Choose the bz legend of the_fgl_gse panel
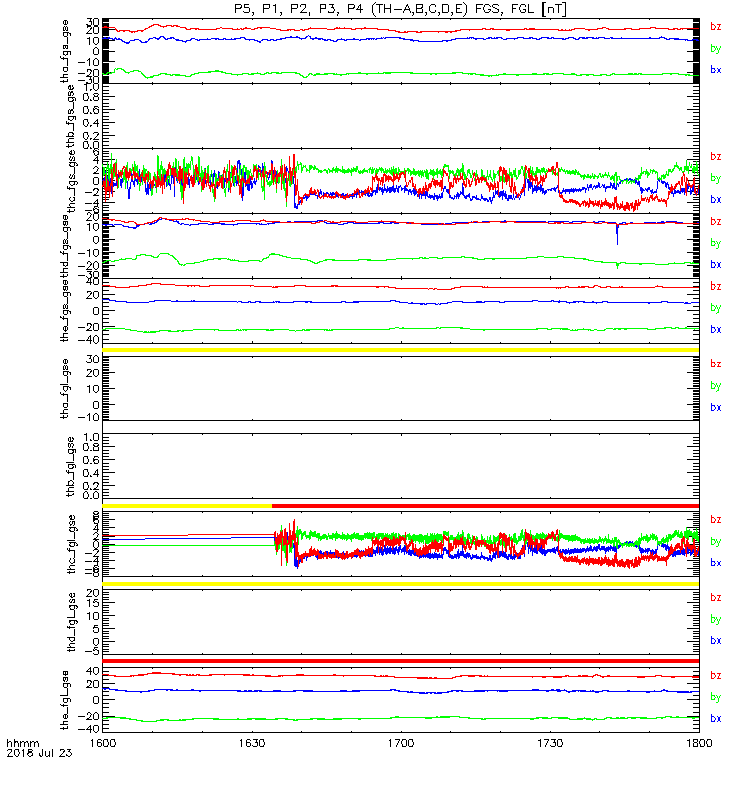 point(716,676)
